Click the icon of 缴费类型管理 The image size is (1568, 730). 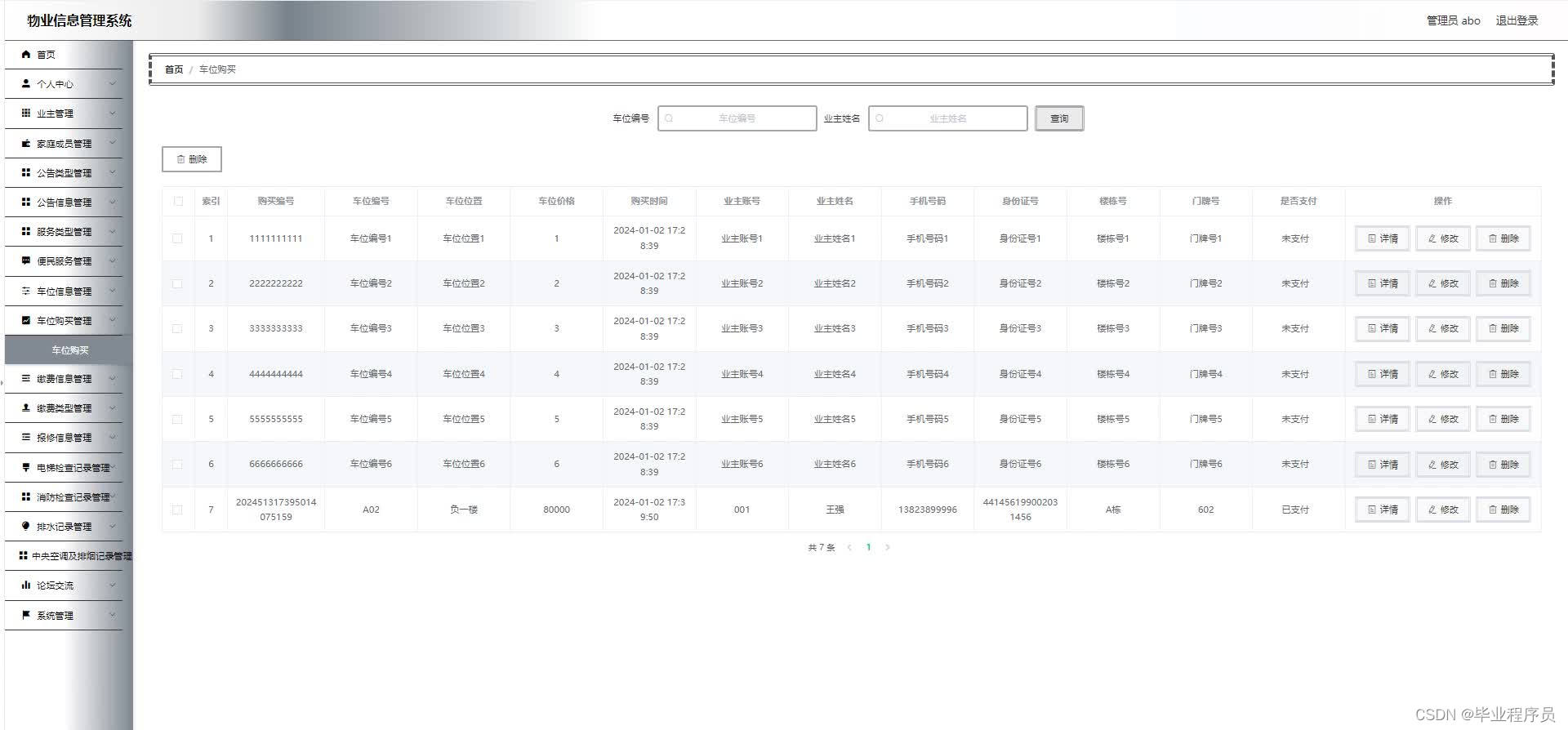26,408
